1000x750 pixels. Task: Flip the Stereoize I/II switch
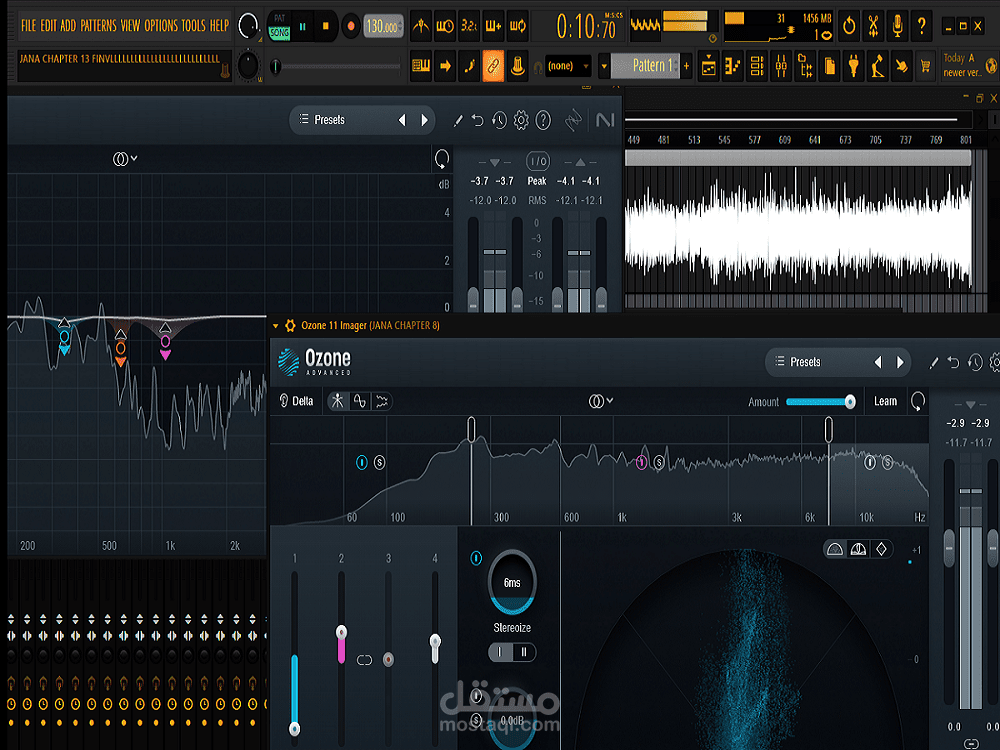[511, 652]
